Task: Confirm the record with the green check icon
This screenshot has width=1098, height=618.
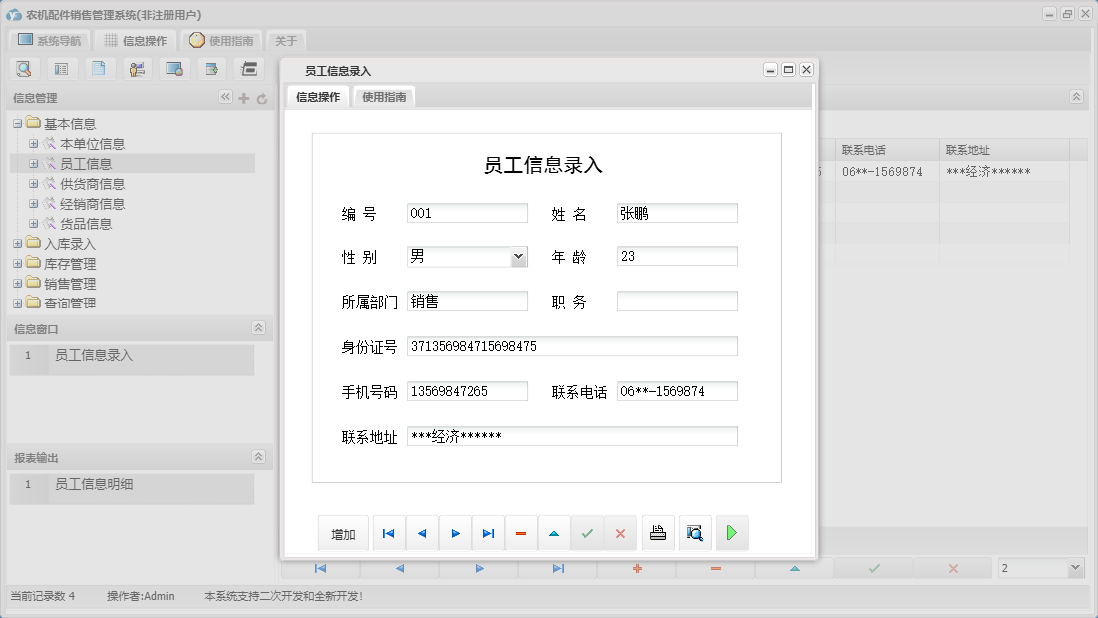Action: [587, 533]
